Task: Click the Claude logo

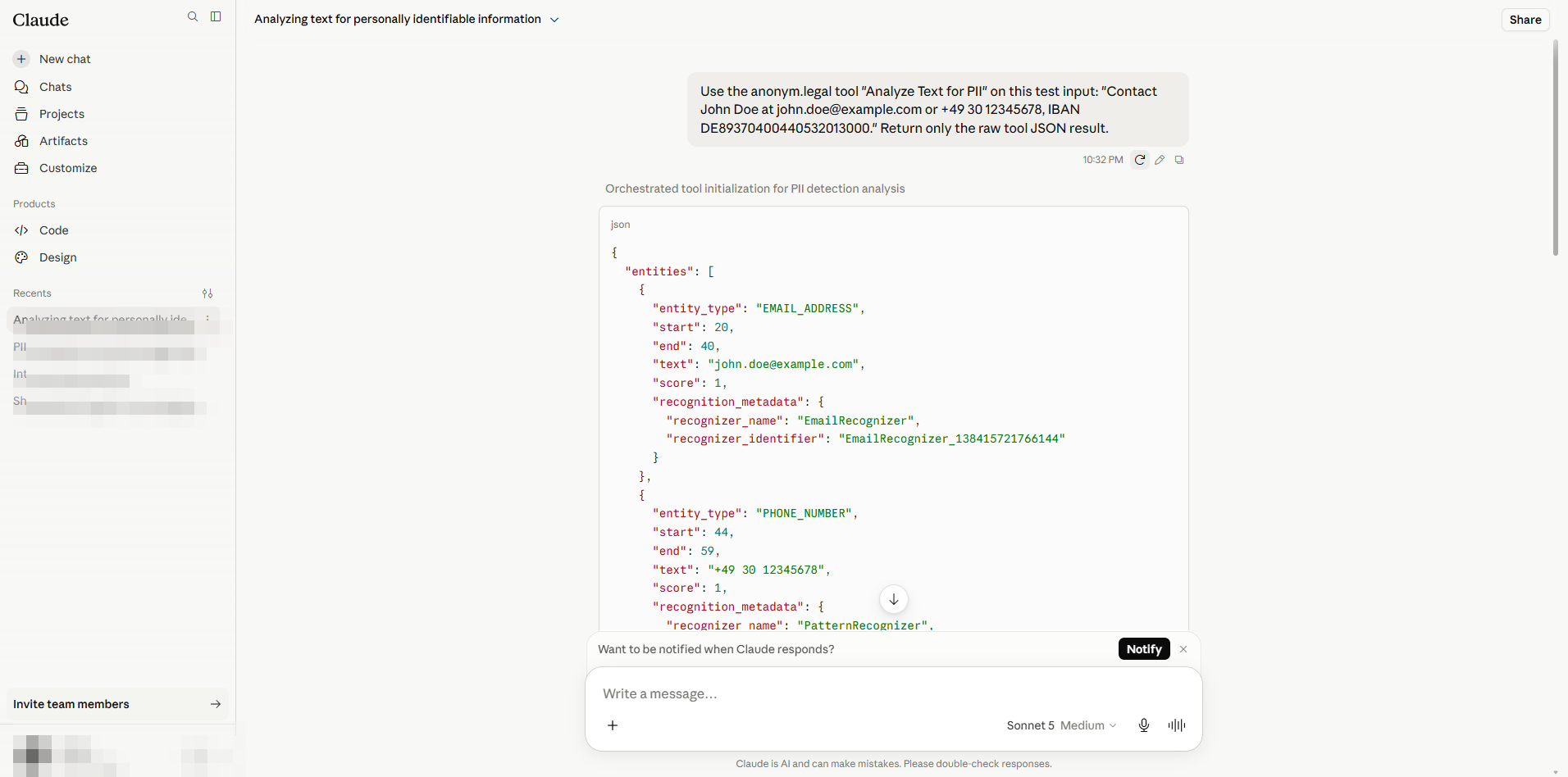Action: tap(41, 20)
